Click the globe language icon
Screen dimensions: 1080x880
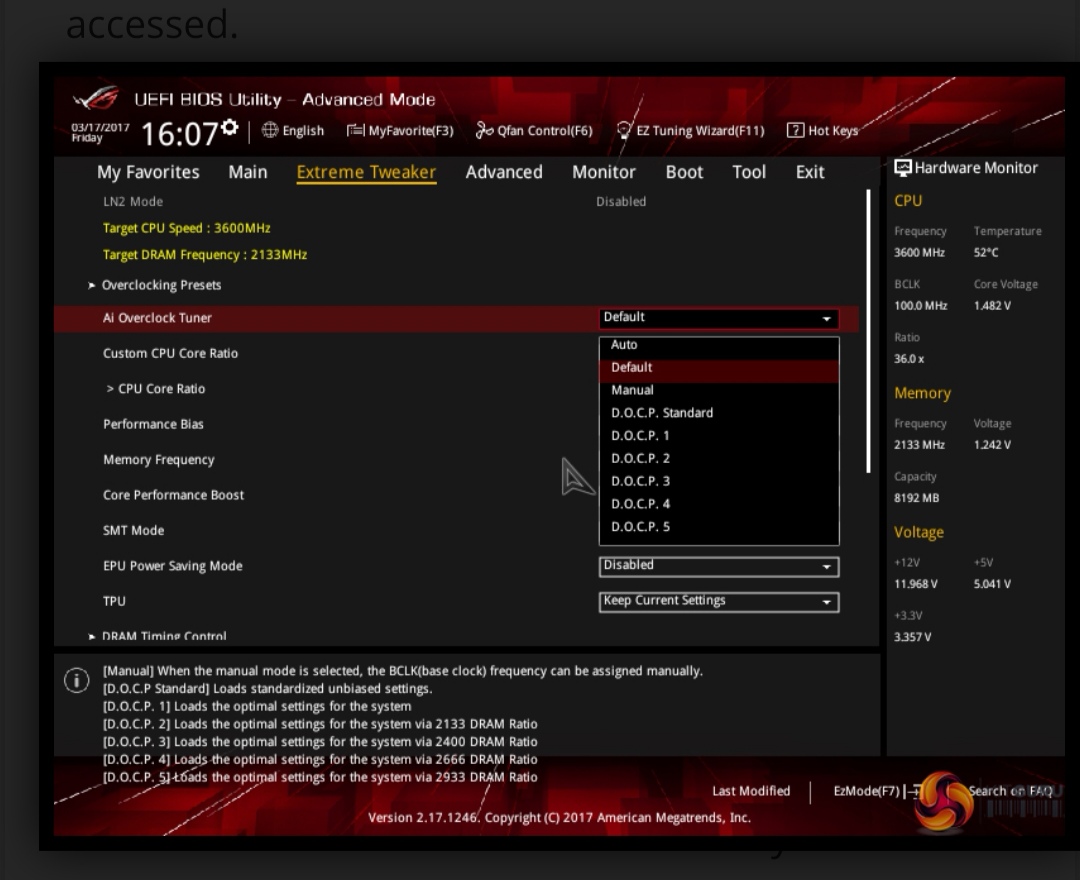point(270,130)
